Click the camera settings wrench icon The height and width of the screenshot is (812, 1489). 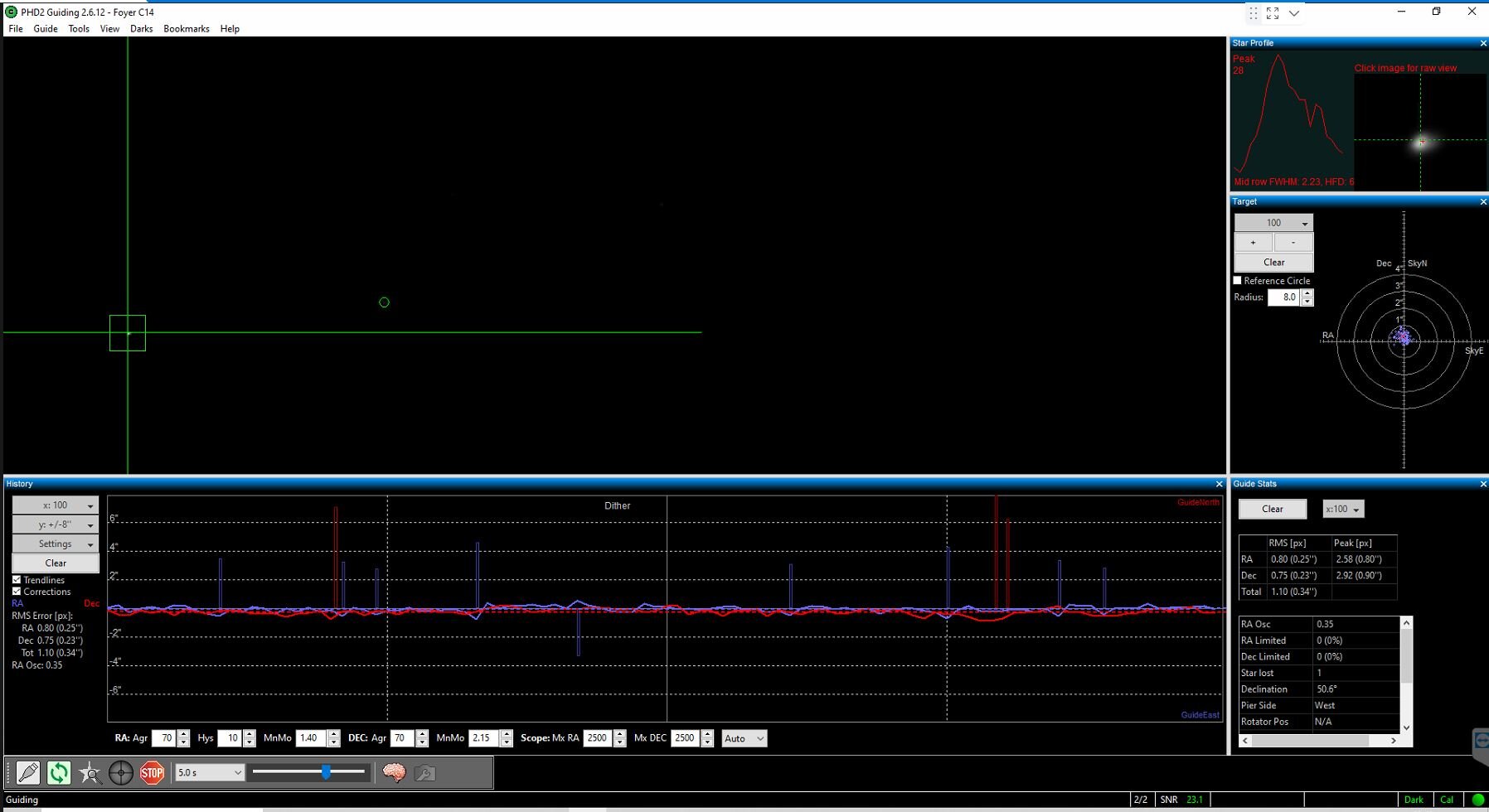click(424, 773)
